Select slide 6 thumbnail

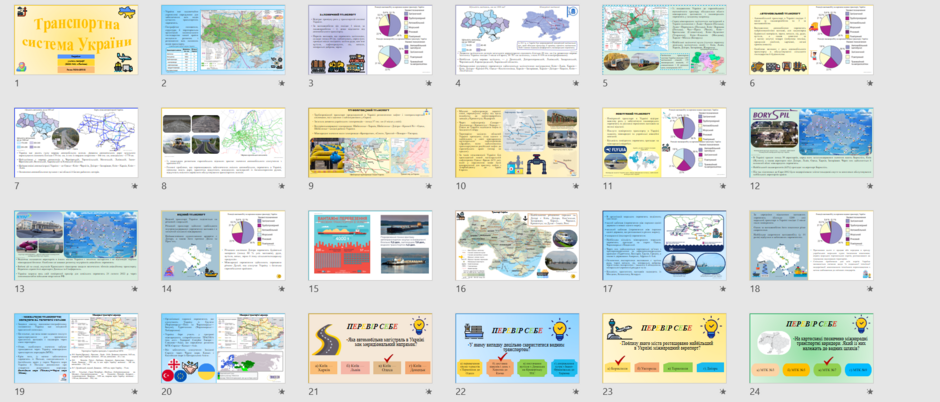tap(811, 40)
